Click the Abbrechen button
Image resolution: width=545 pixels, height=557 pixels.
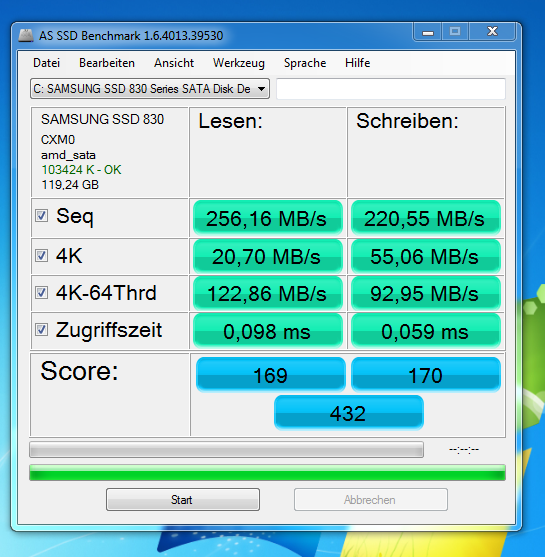point(371,499)
